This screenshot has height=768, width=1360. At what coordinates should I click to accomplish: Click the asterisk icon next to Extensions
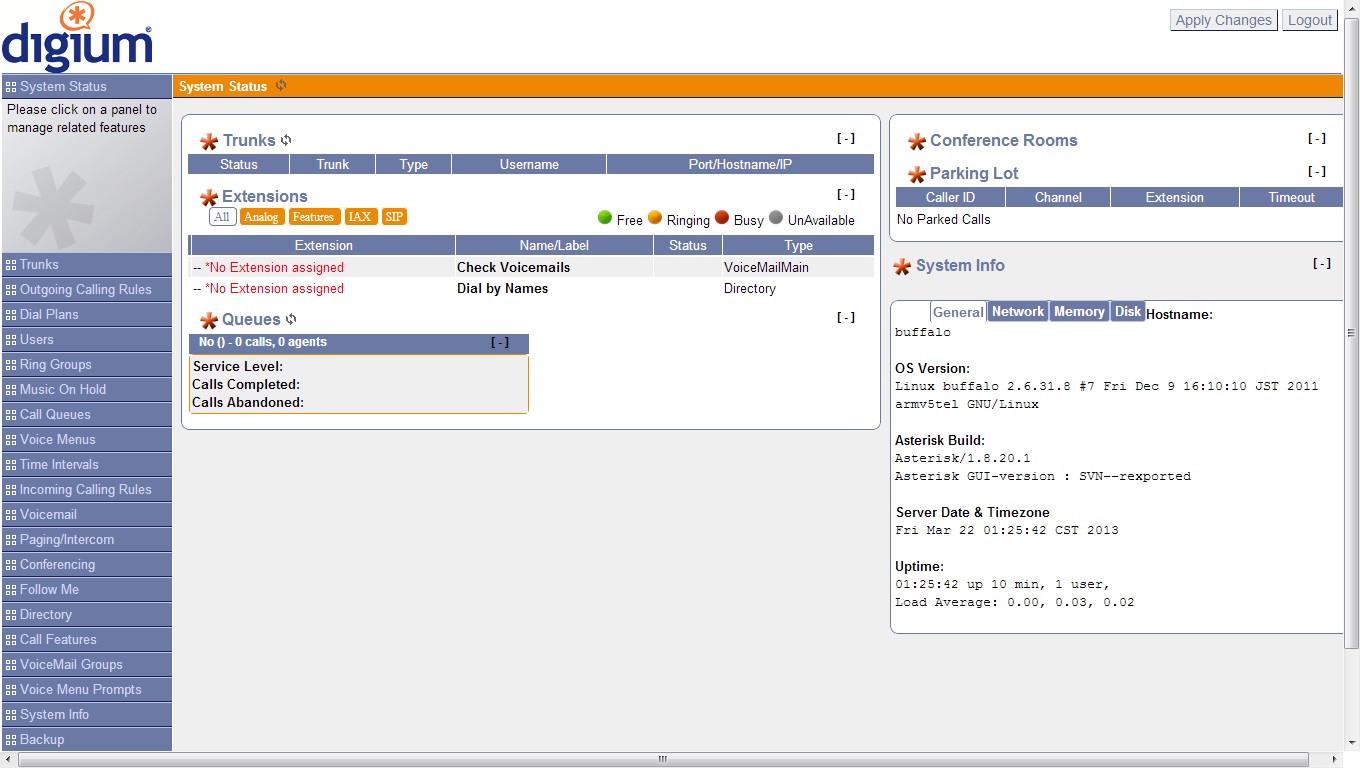pyautogui.click(x=208, y=197)
